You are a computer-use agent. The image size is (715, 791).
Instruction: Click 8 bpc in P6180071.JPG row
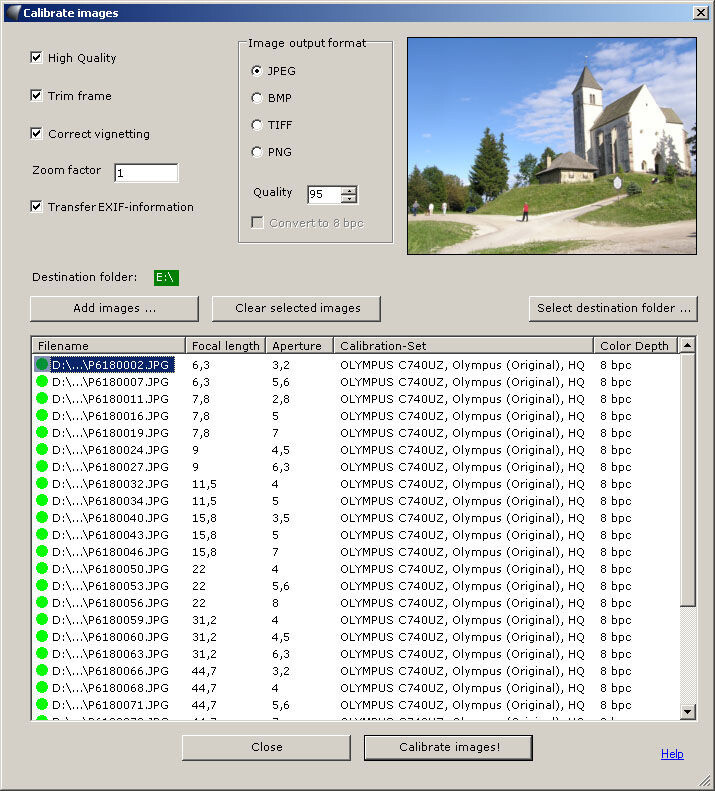(616, 705)
